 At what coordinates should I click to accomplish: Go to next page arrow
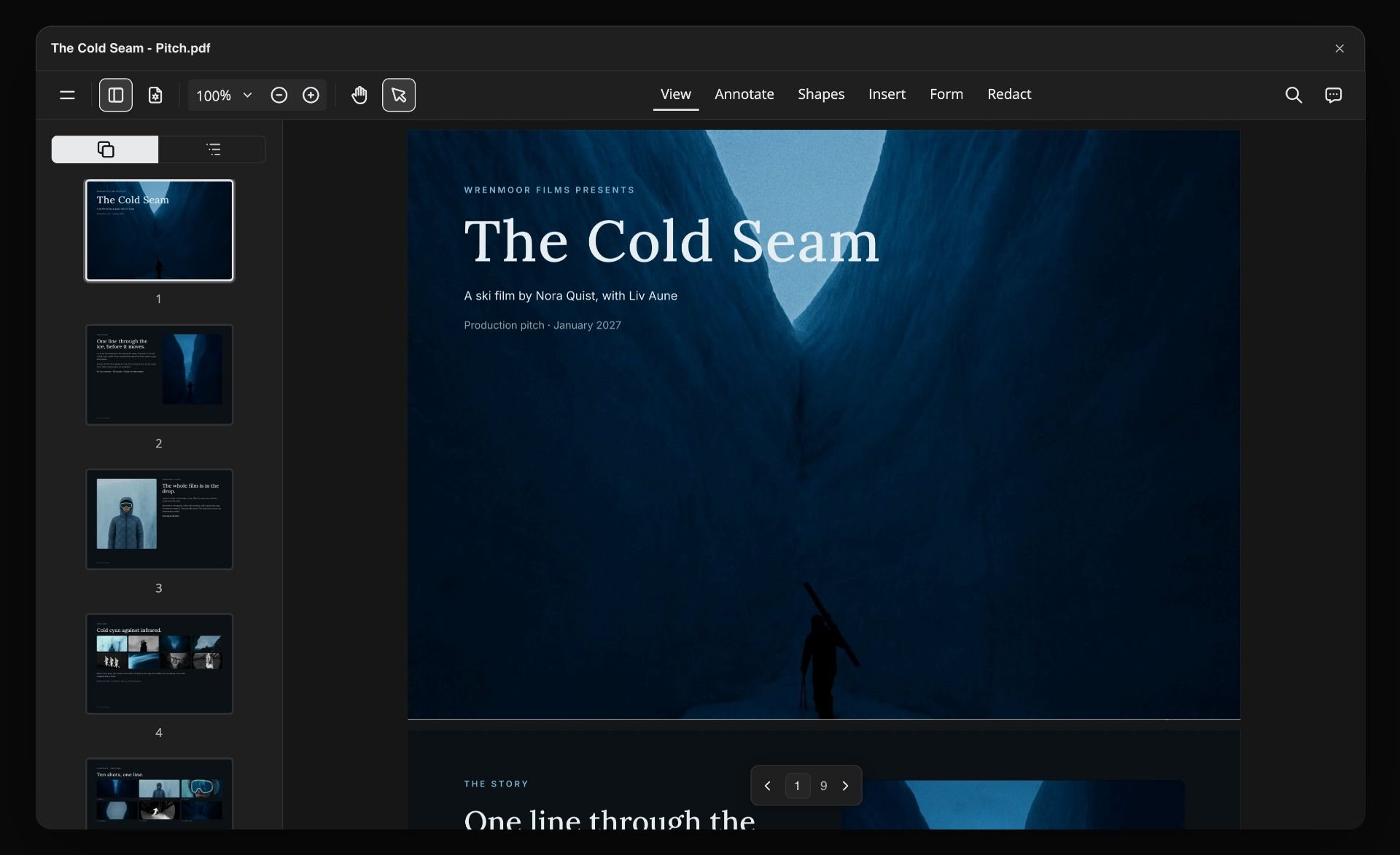pyautogui.click(x=846, y=786)
